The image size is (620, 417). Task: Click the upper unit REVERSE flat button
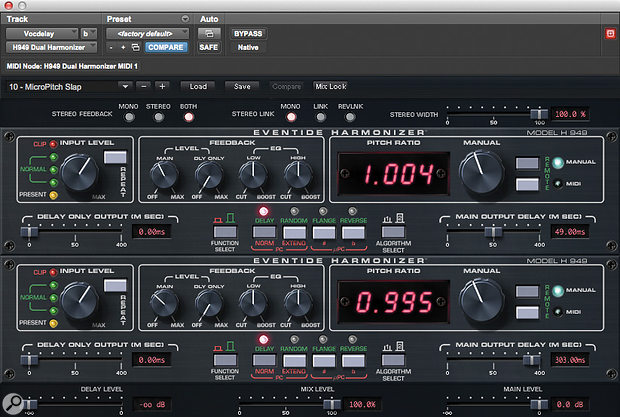pos(353,232)
